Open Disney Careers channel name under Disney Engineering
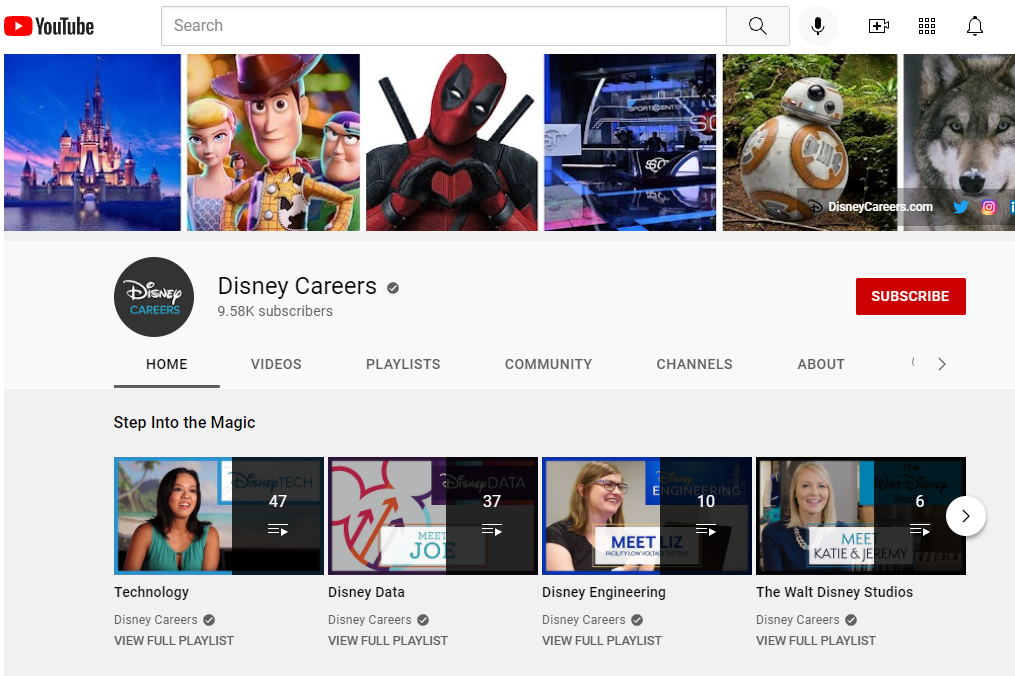The image size is (1015, 676). pyautogui.click(x=584, y=620)
